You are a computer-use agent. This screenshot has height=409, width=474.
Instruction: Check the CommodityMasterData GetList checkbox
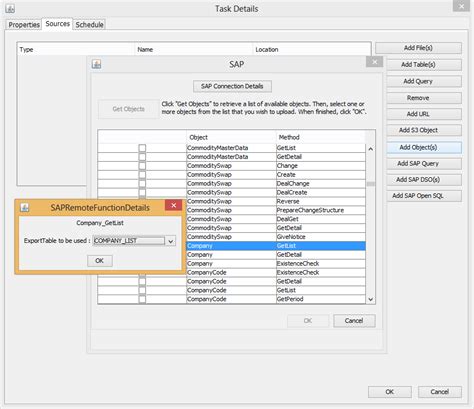[x=142, y=148]
